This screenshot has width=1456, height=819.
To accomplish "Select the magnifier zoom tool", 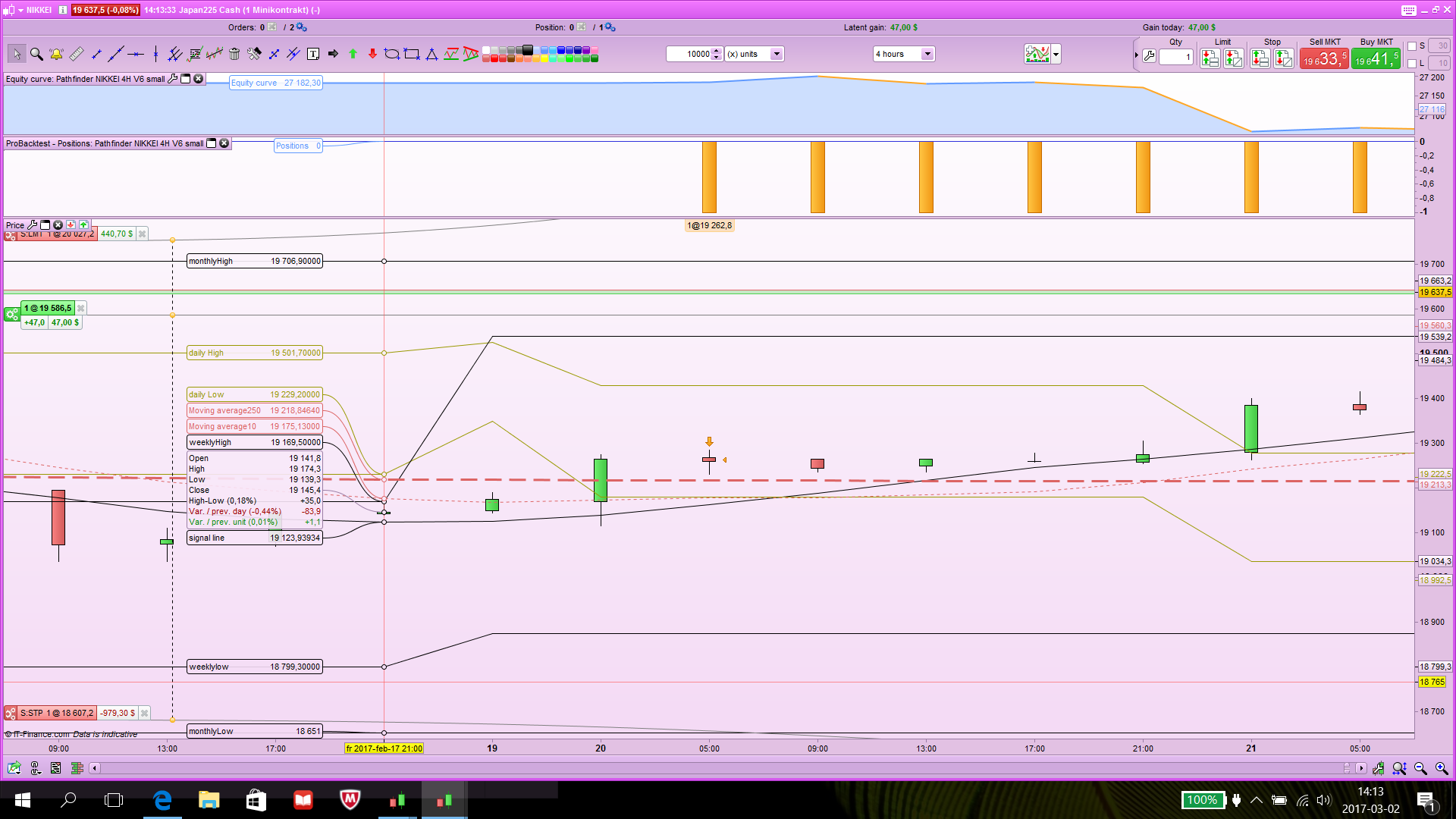I will (36, 54).
